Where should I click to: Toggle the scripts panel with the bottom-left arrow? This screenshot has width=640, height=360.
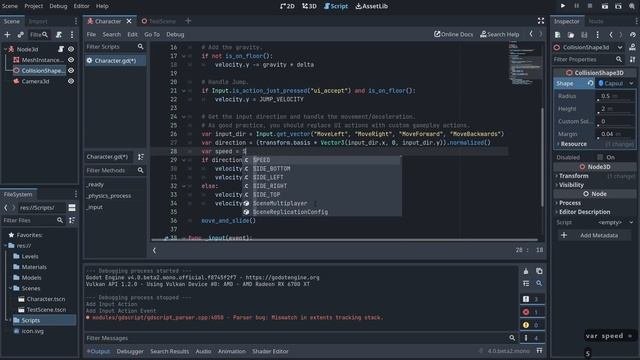point(154,250)
